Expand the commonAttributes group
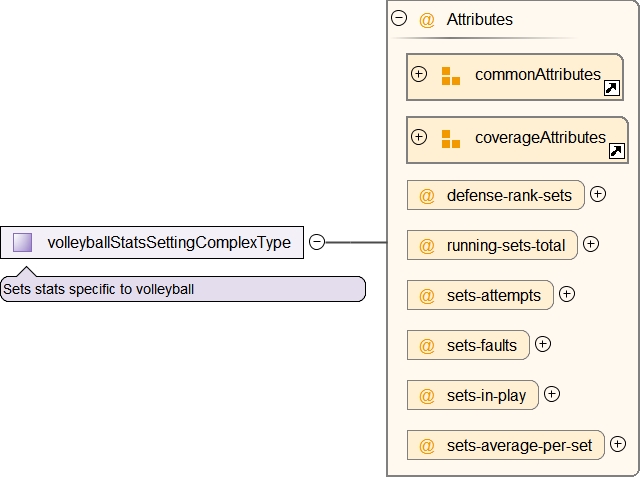Screen dimensions: 641x478 (419, 75)
